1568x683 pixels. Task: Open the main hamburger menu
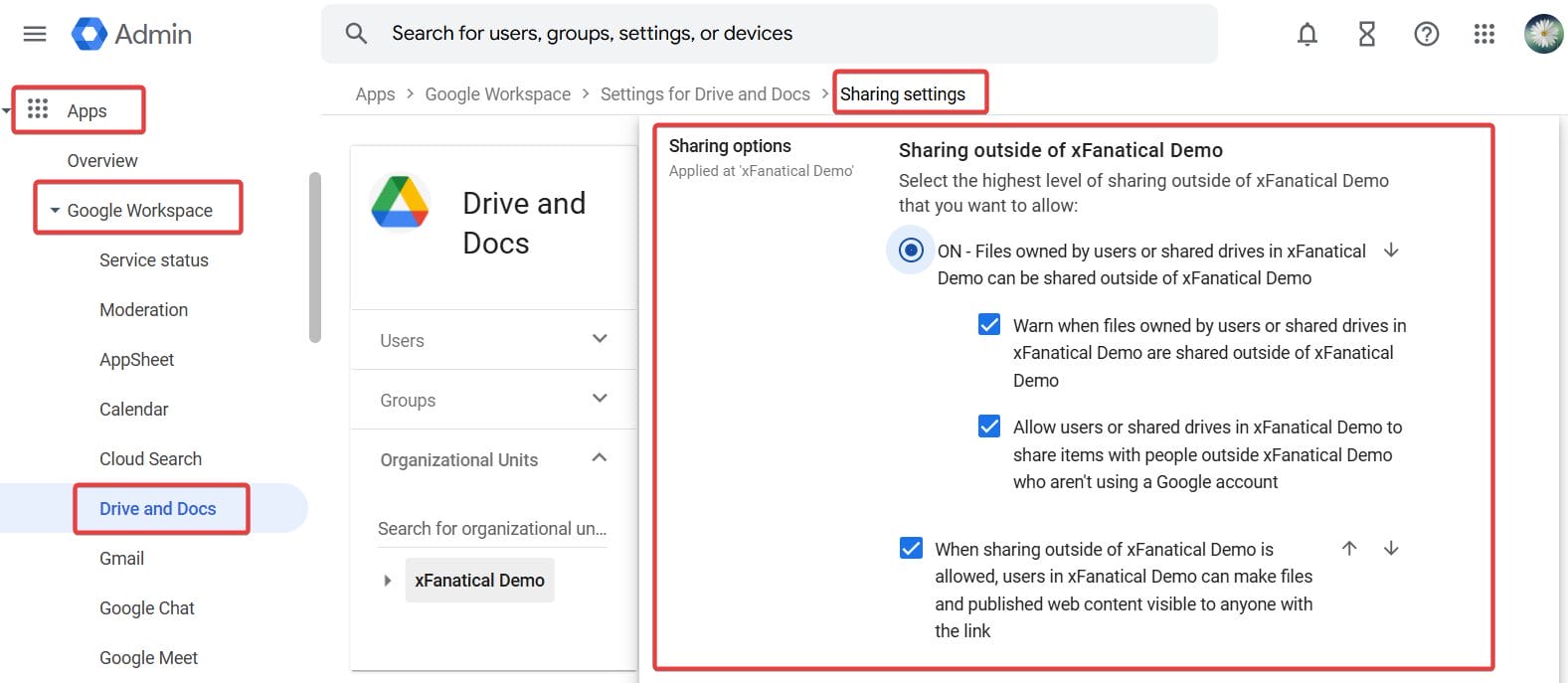click(x=35, y=34)
